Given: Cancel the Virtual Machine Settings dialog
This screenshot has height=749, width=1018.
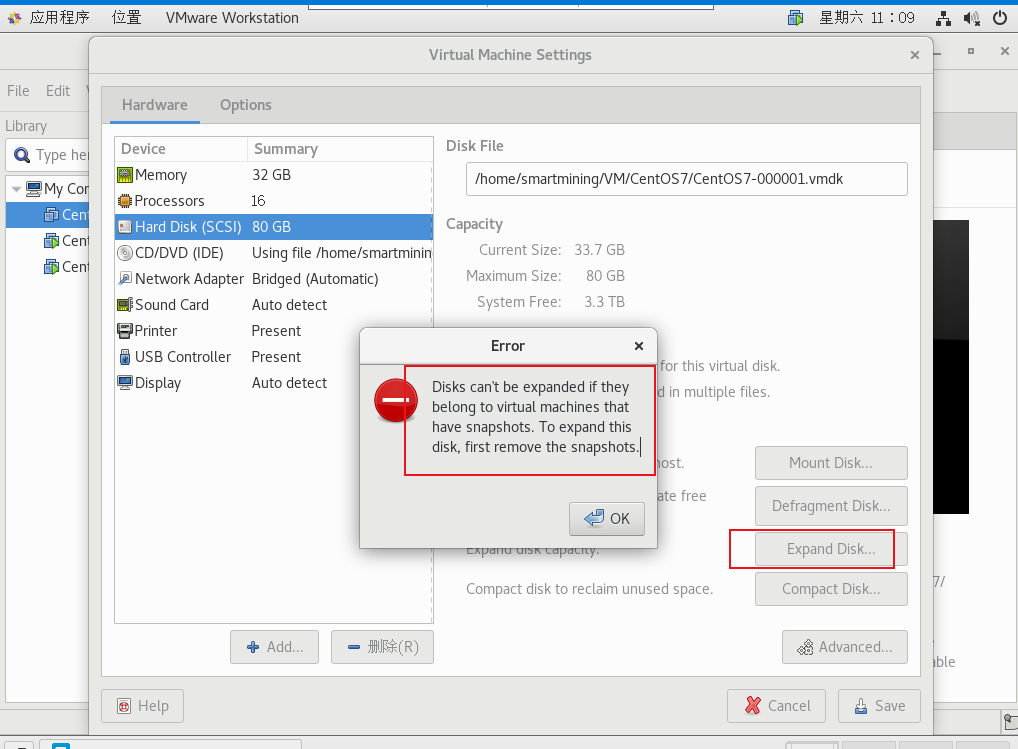Looking at the screenshot, I should 776,706.
